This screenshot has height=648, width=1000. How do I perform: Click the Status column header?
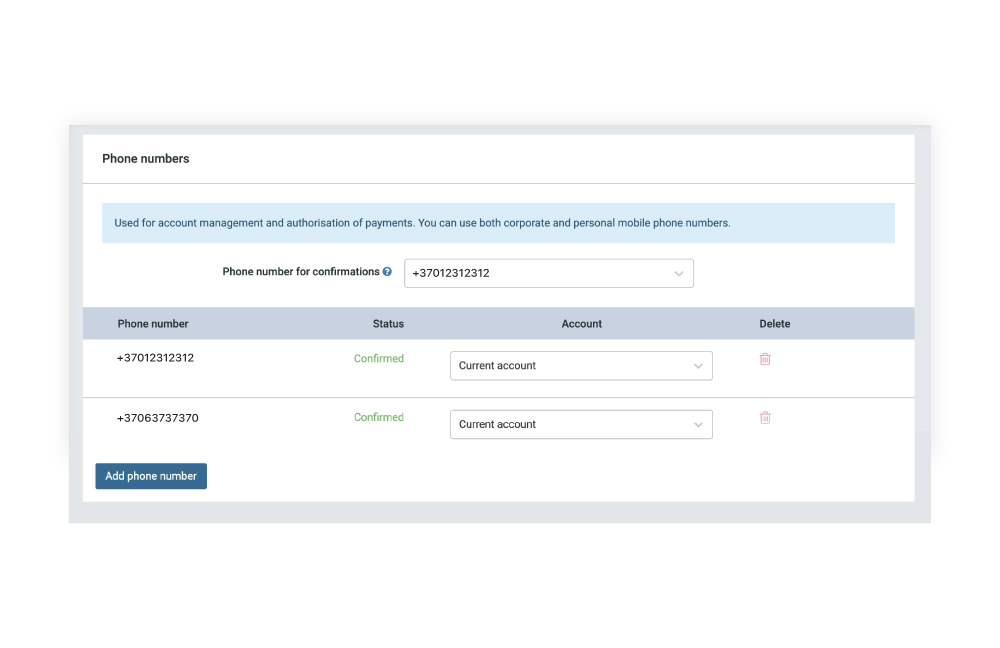click(x=388, y=324)
